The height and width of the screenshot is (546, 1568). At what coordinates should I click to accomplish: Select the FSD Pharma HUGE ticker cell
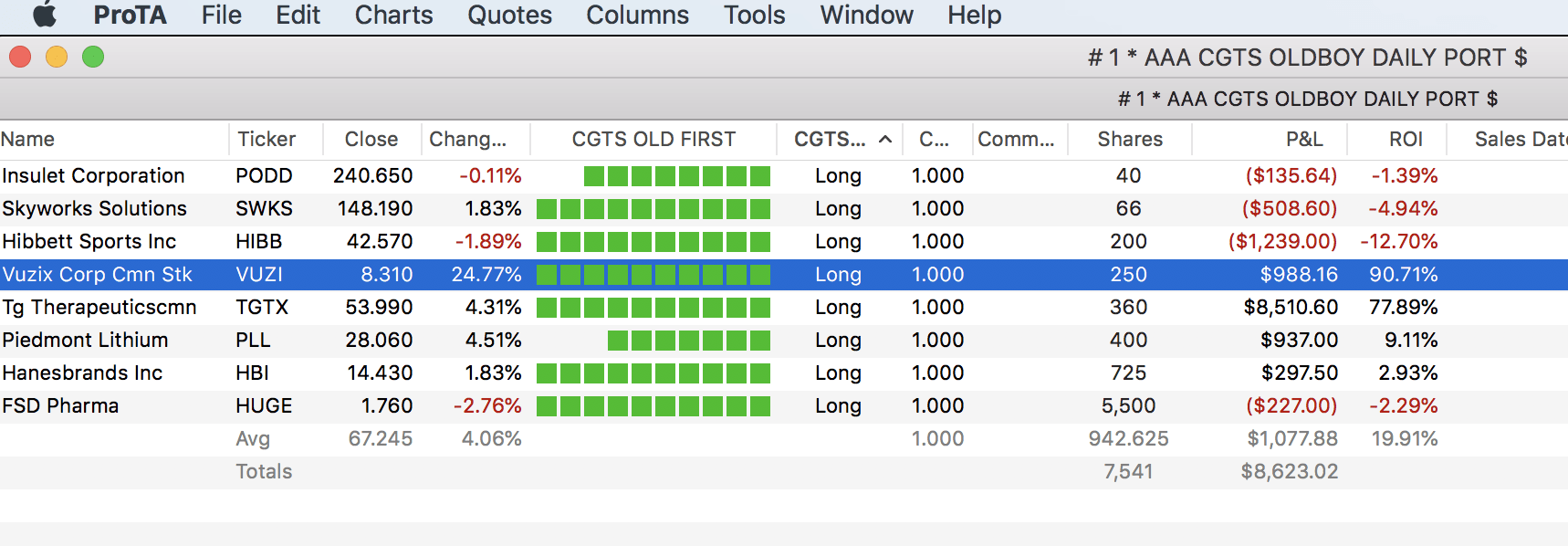(x=264, y=406)
